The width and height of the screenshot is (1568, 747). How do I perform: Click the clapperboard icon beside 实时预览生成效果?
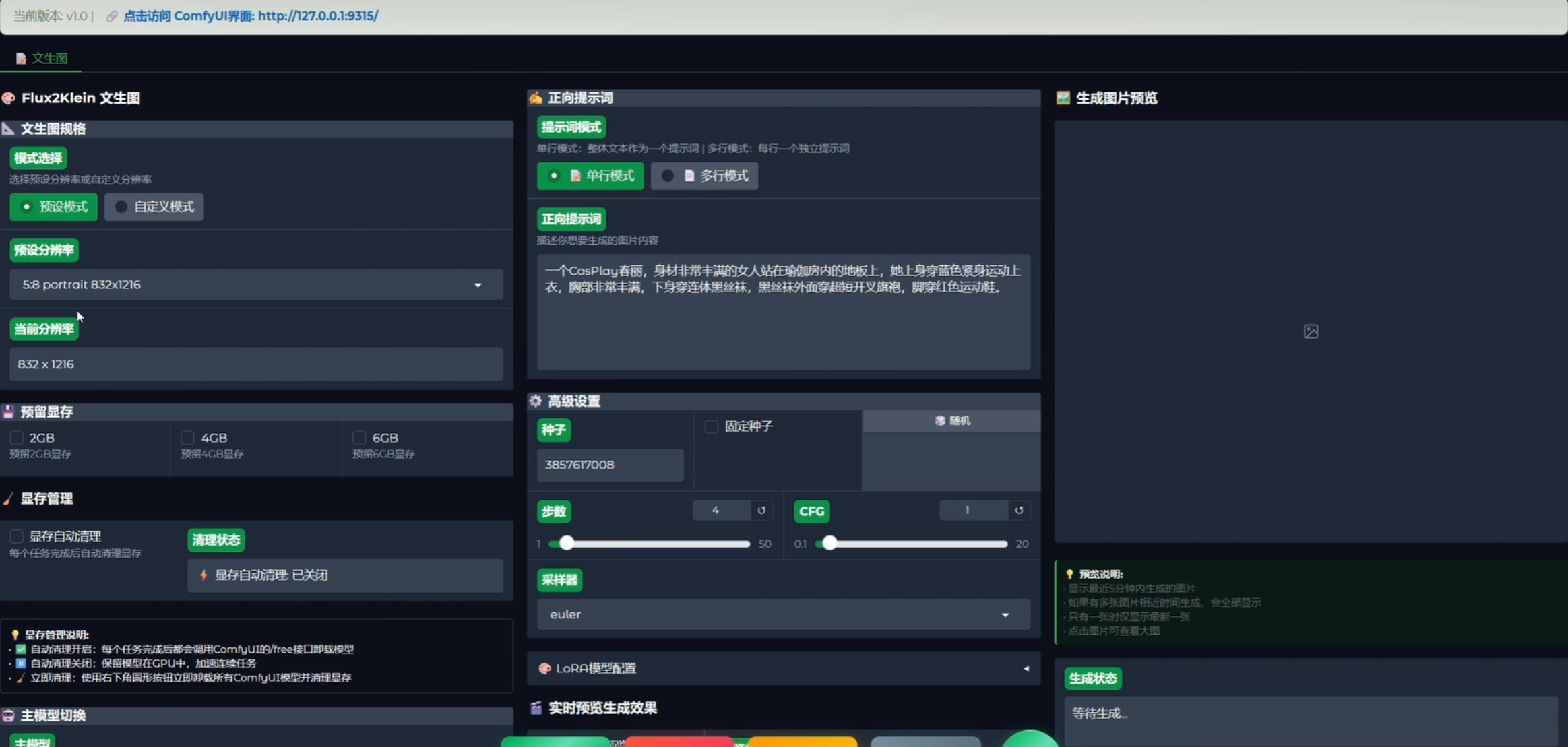coord(536,708)
